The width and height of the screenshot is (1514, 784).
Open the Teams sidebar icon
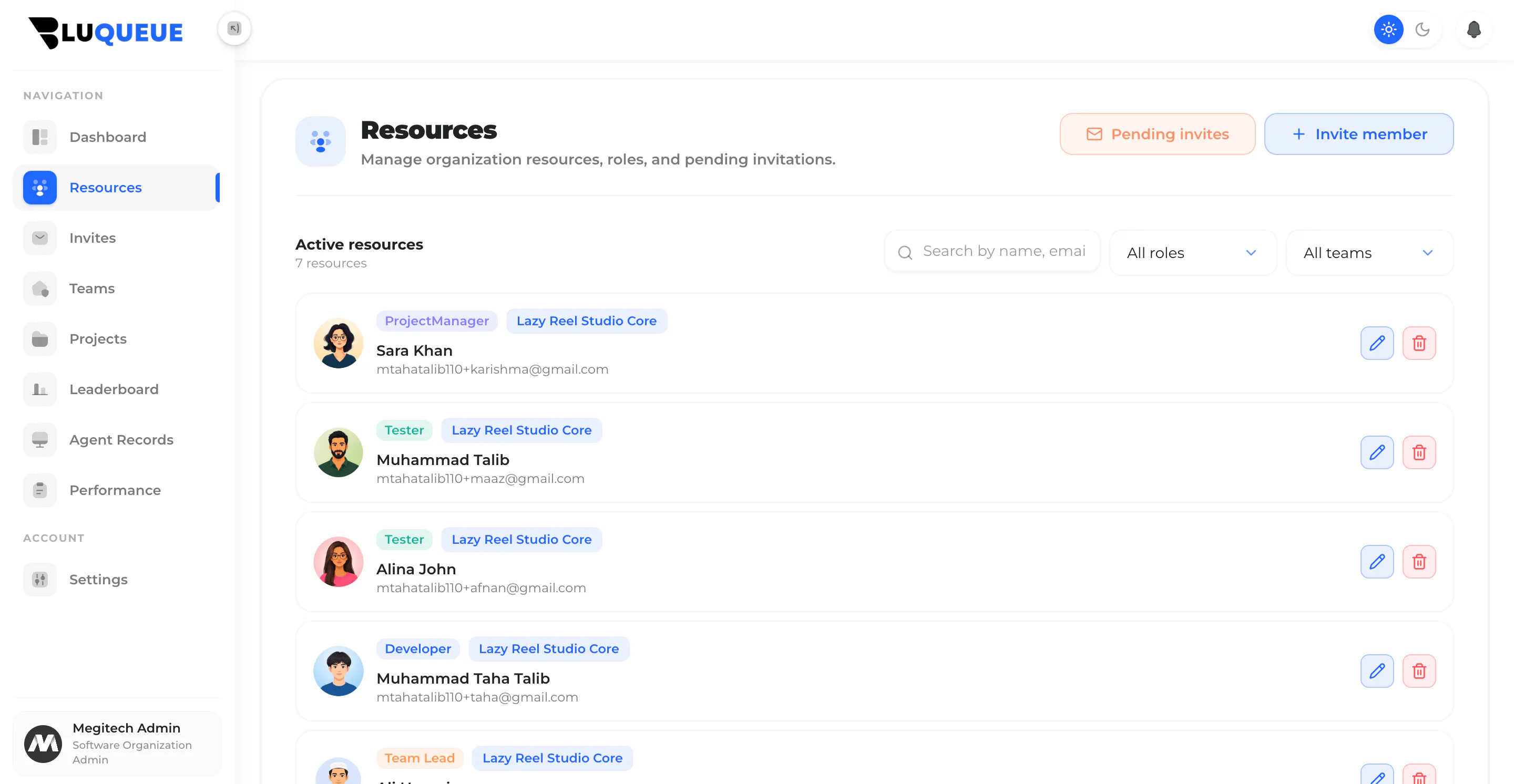tap(40, 288)
